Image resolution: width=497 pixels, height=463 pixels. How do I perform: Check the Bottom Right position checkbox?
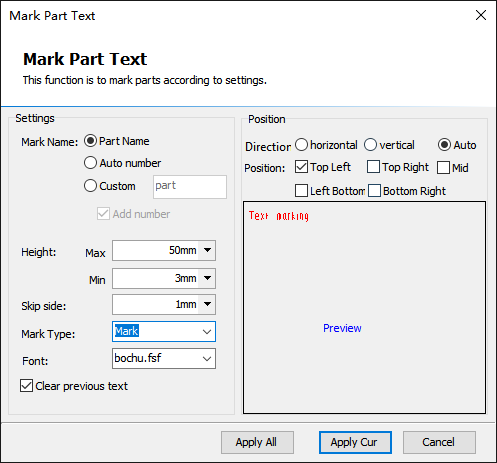click(x=374, y=191)
